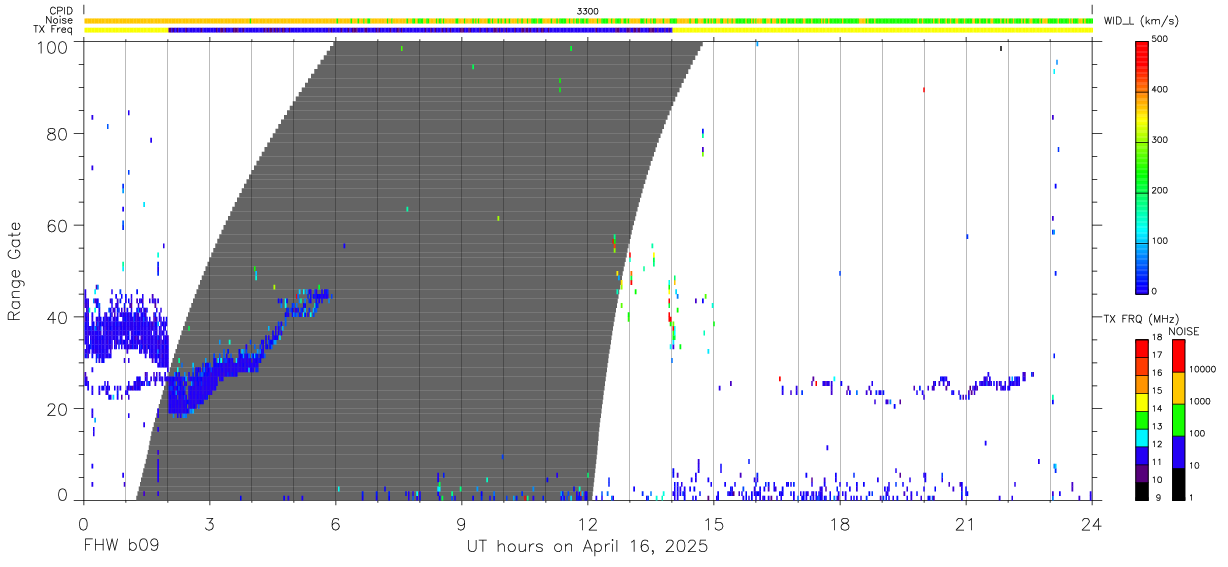Click the colorbar label 300

tap(1162, 140)
